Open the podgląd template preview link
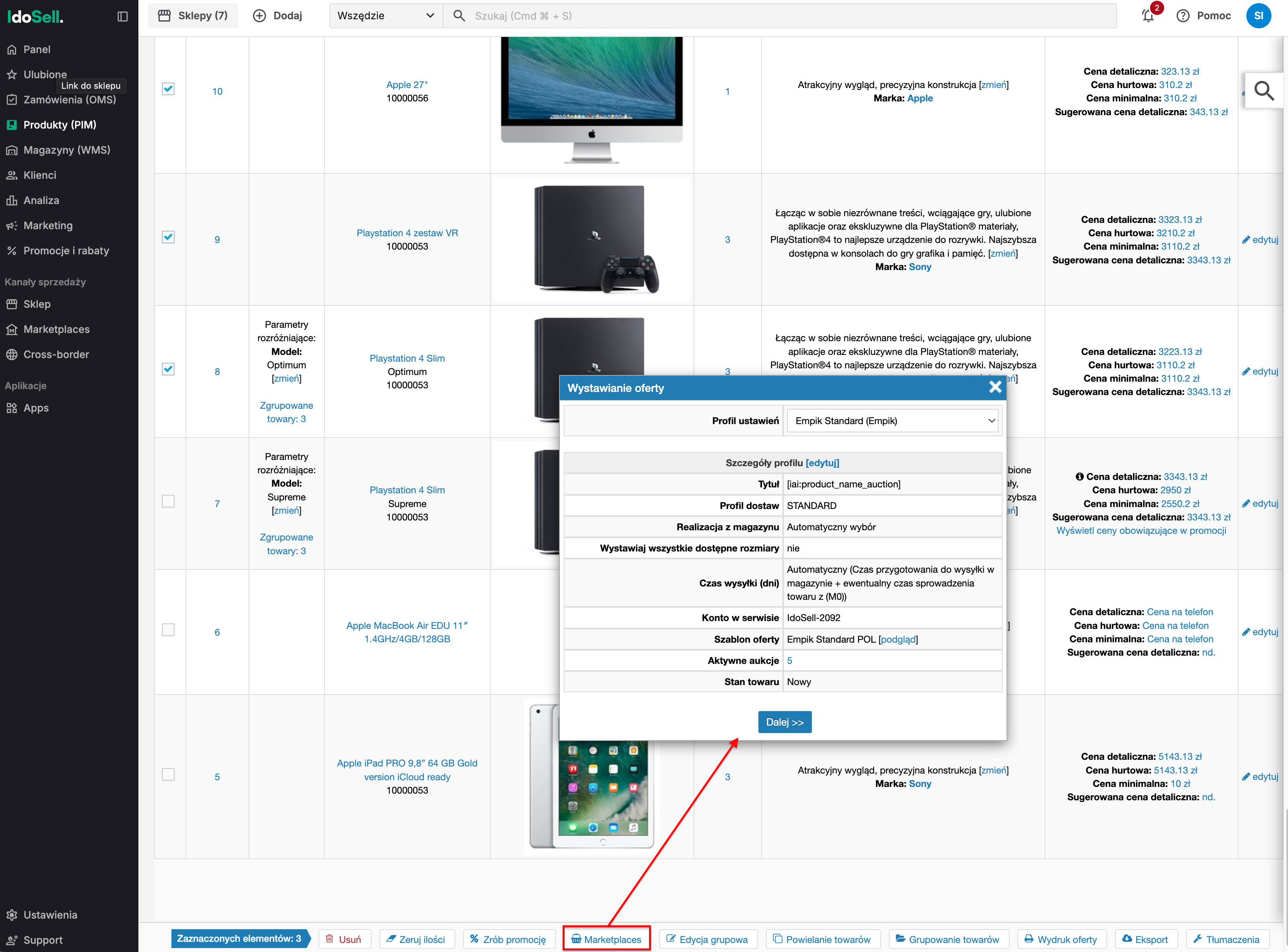1288x952 pixels. (x=898, y=639)
